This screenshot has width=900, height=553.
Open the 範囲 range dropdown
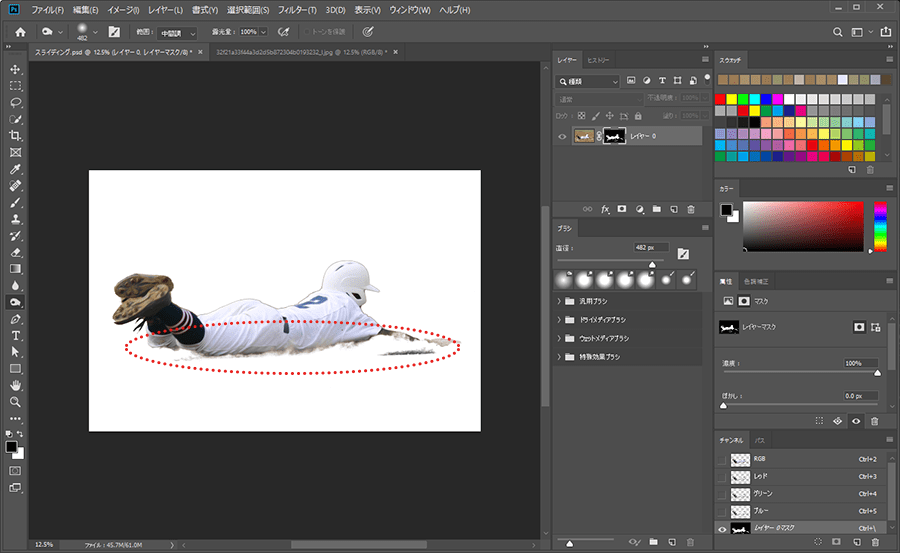tap(177, 33)
